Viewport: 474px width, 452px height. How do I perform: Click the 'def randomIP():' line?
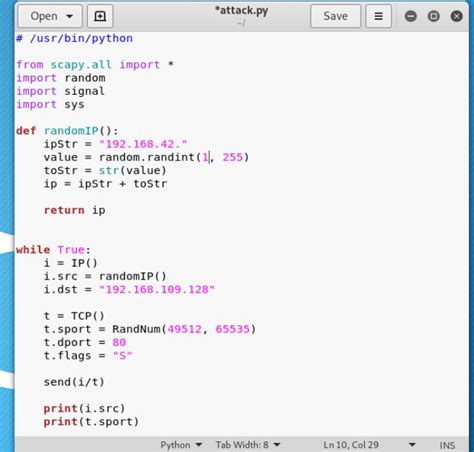coord(67,131)
